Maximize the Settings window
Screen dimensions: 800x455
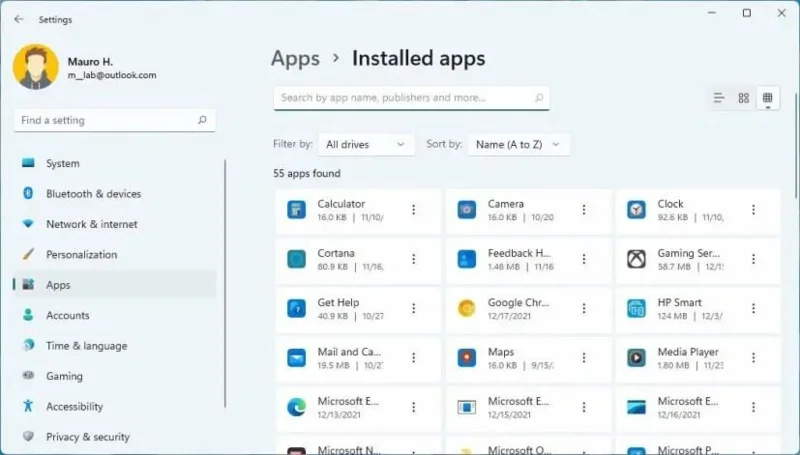[747, 13]
